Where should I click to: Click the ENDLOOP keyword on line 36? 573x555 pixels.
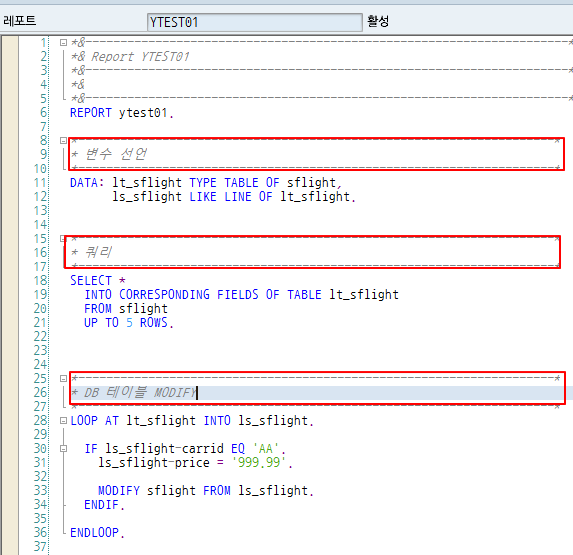(94, 532)
